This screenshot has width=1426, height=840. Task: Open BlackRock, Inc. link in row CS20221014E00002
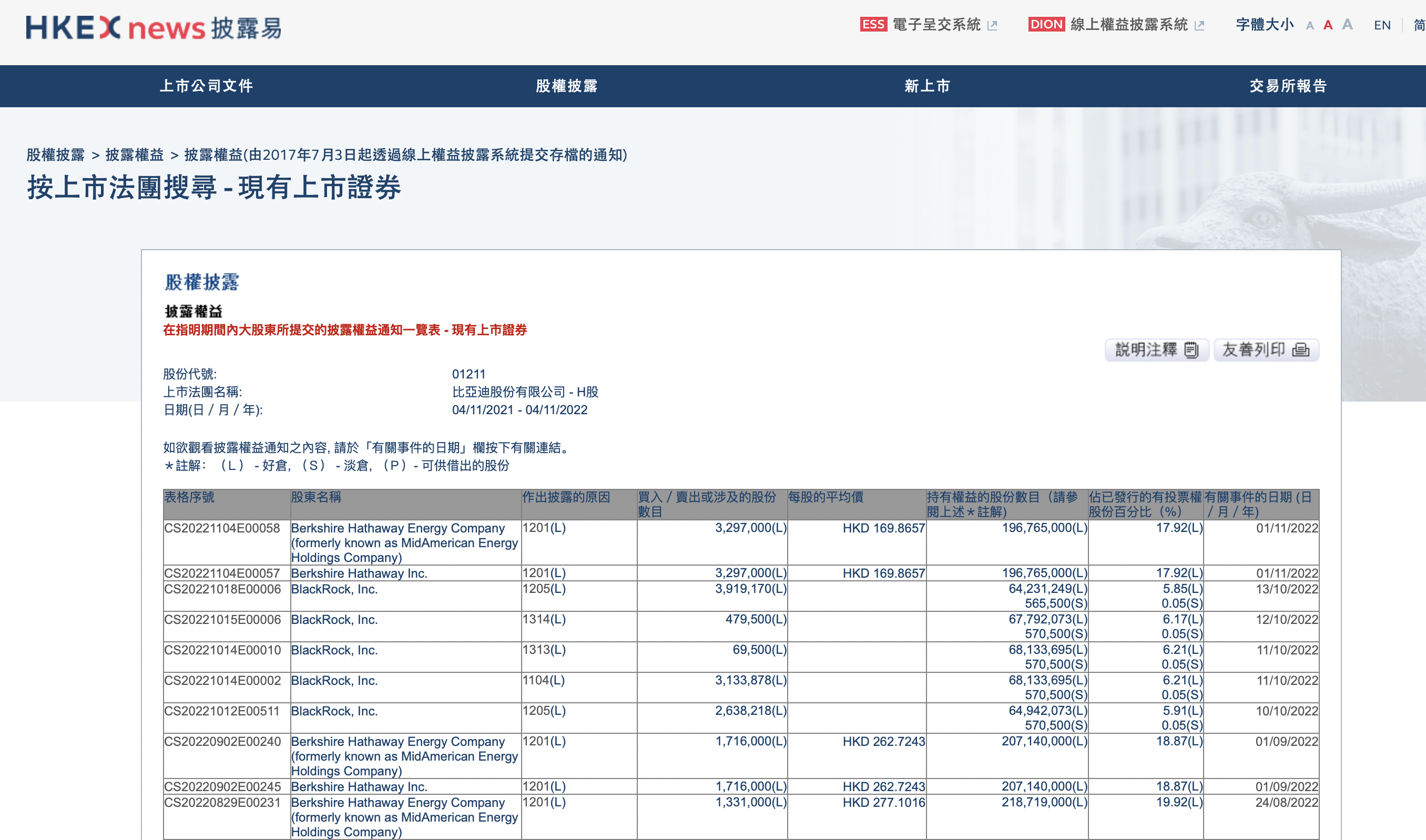[x=334, y=681]
